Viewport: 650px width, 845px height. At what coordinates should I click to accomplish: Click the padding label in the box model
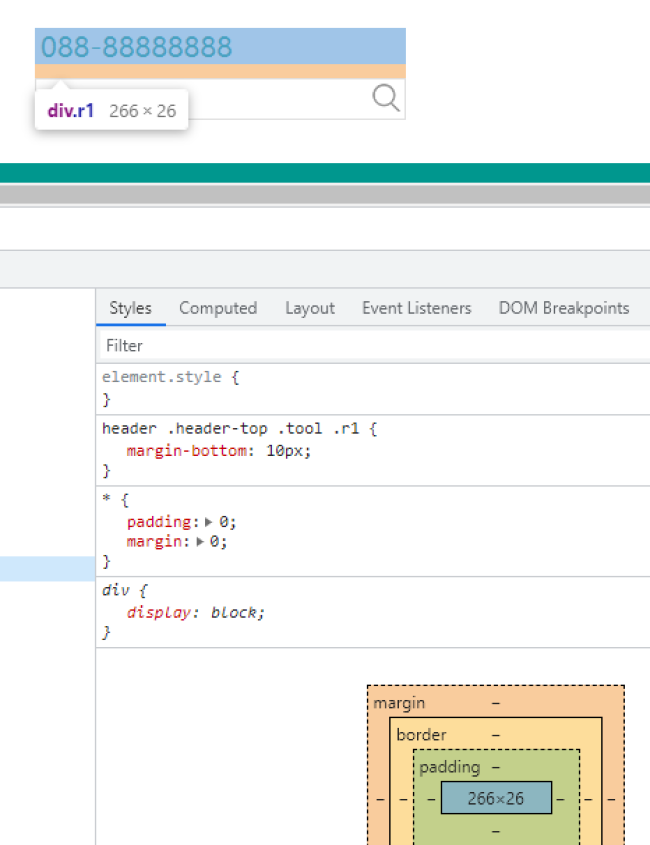click(x=449, y=767)
